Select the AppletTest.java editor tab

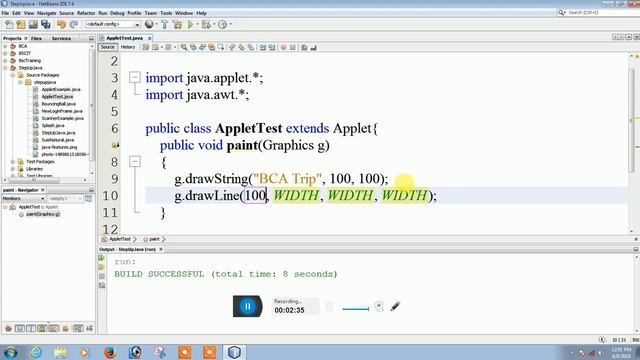tap(124, 38)
